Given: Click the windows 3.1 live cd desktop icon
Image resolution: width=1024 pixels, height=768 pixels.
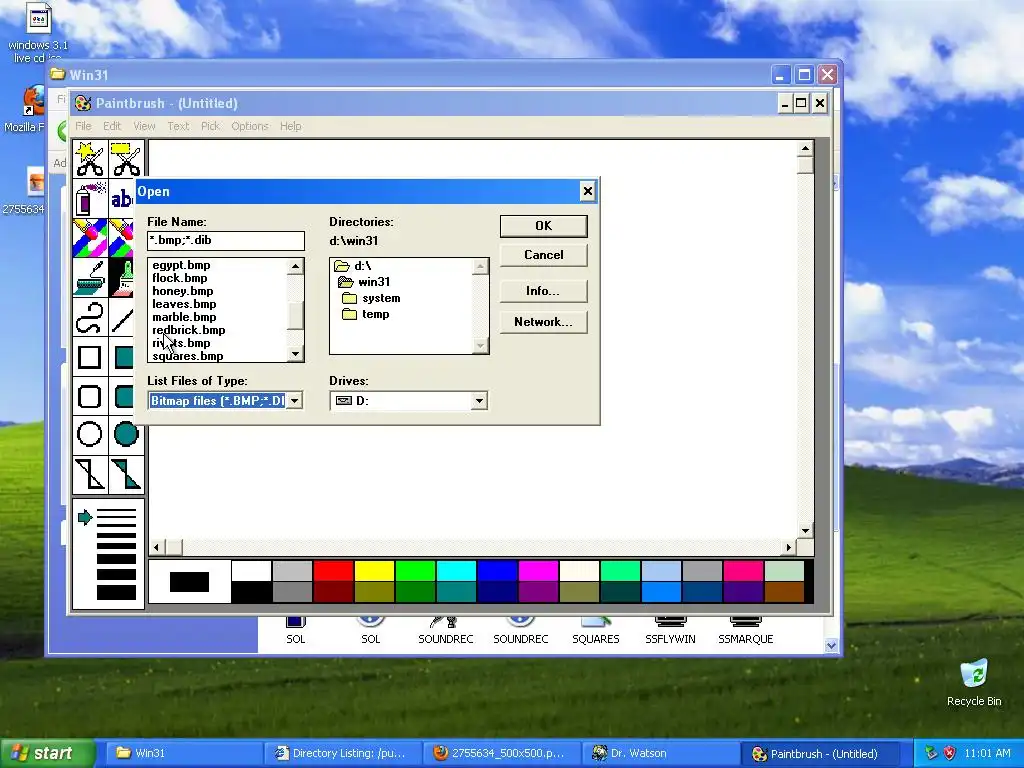Looking at the screenshot, I should point(37,33).
